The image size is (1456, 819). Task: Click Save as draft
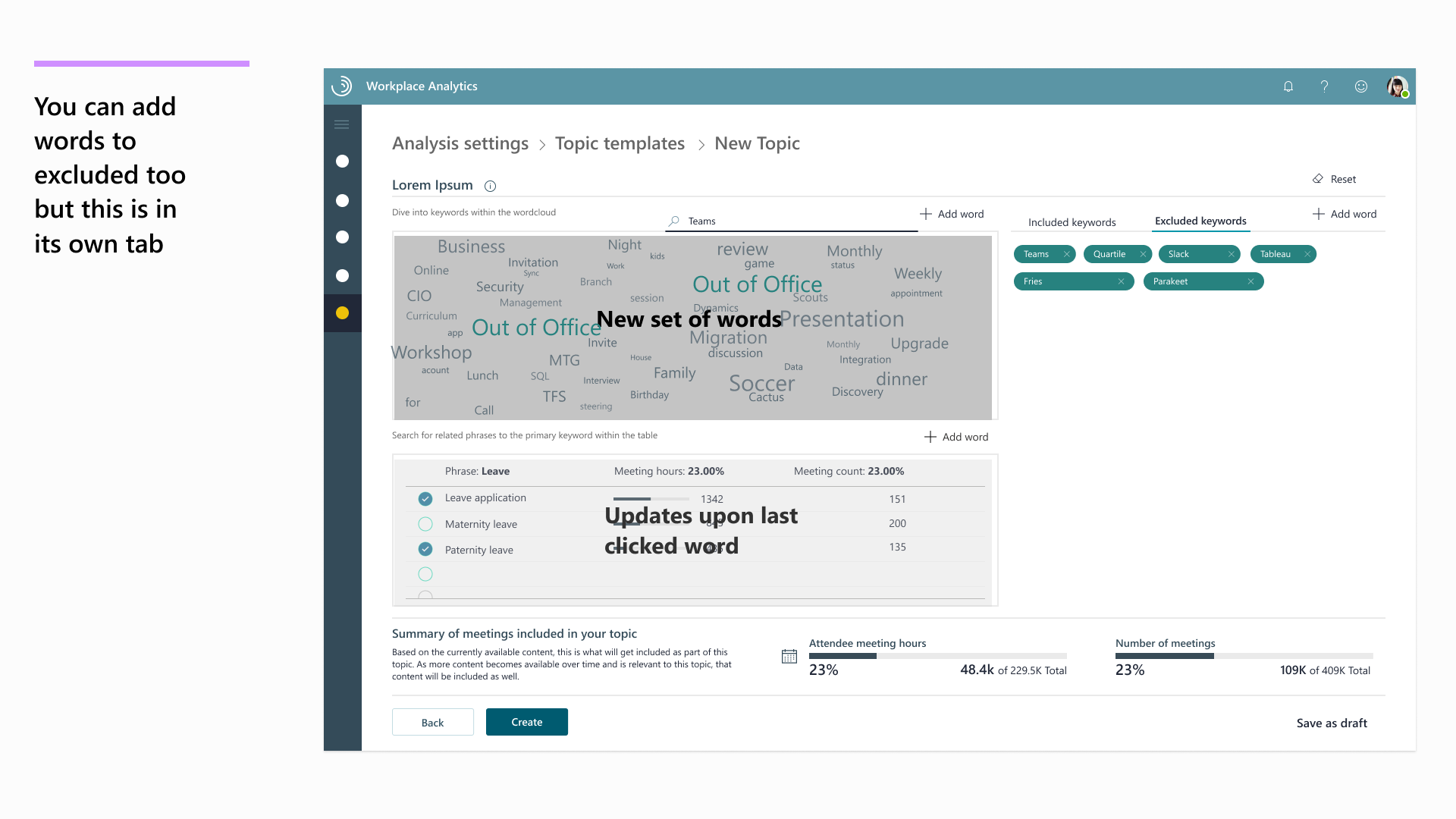1331,723
